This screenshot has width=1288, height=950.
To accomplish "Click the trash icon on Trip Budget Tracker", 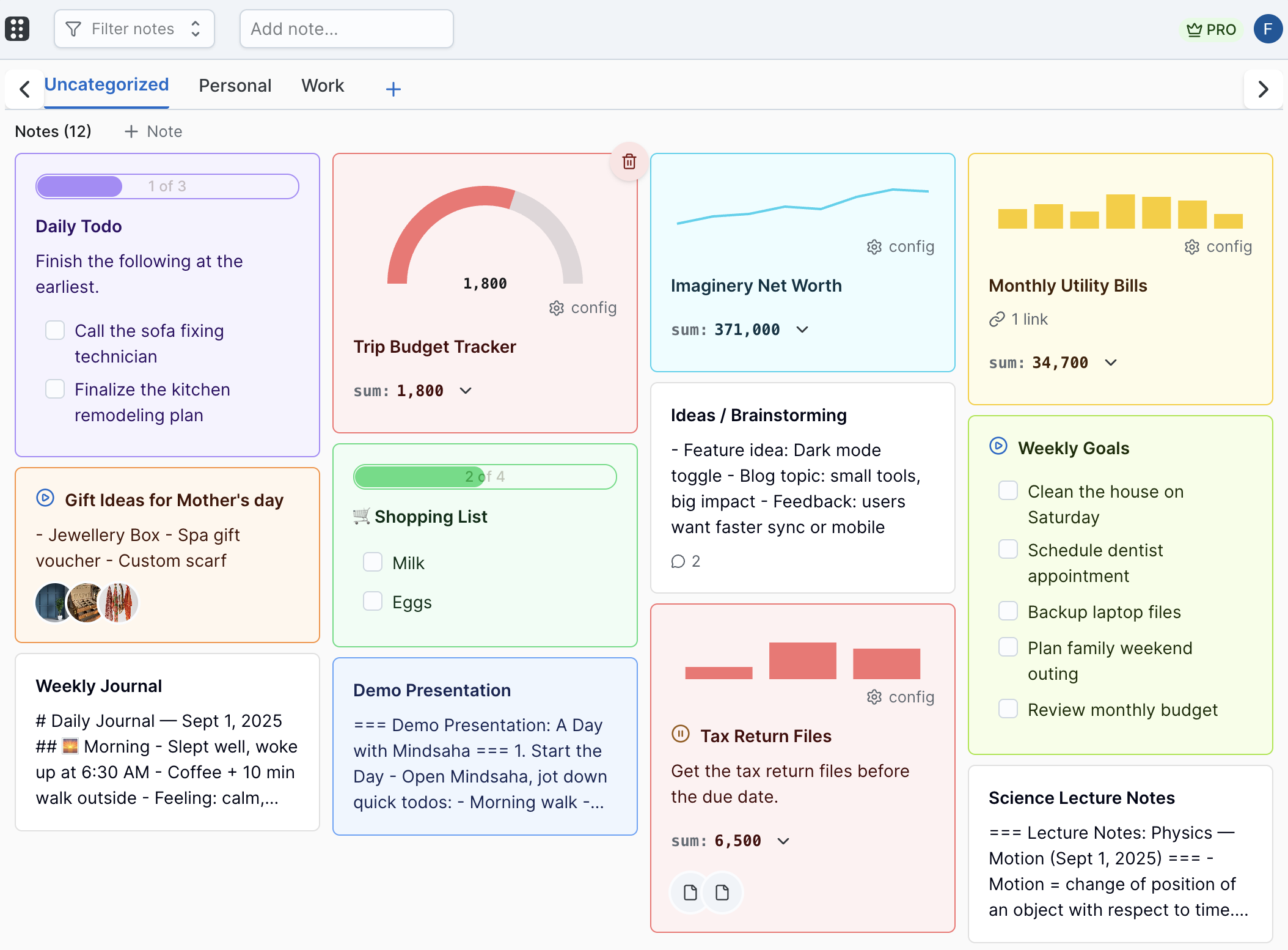I will click(629, 161).
